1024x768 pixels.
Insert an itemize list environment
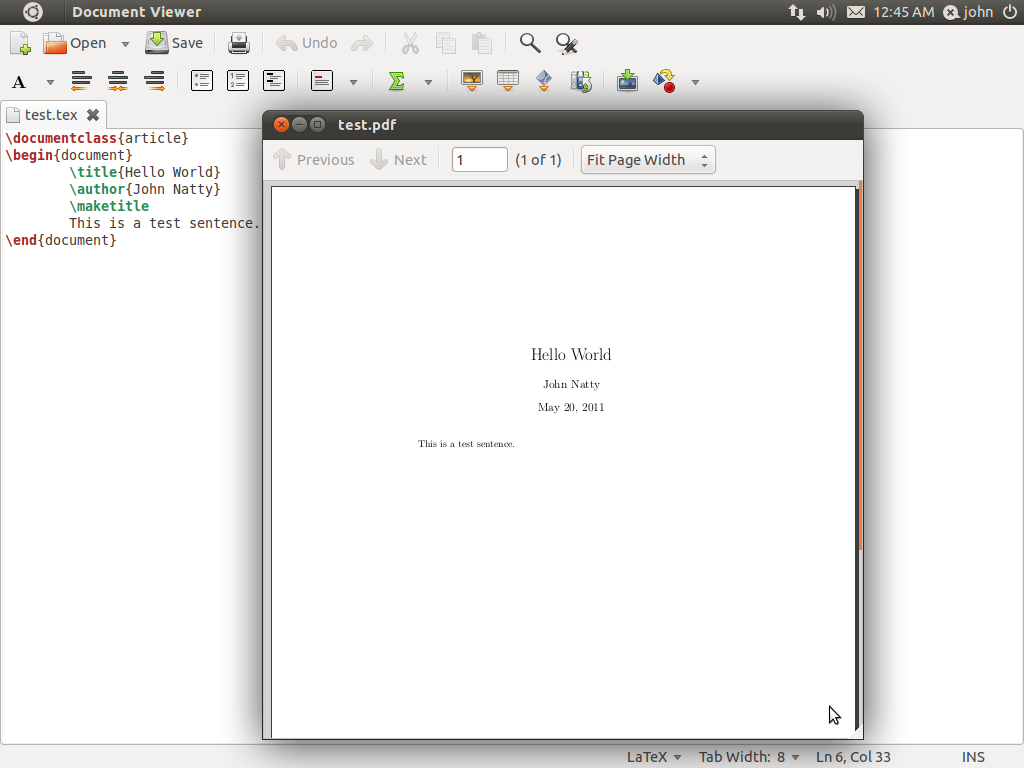point(201,81)
